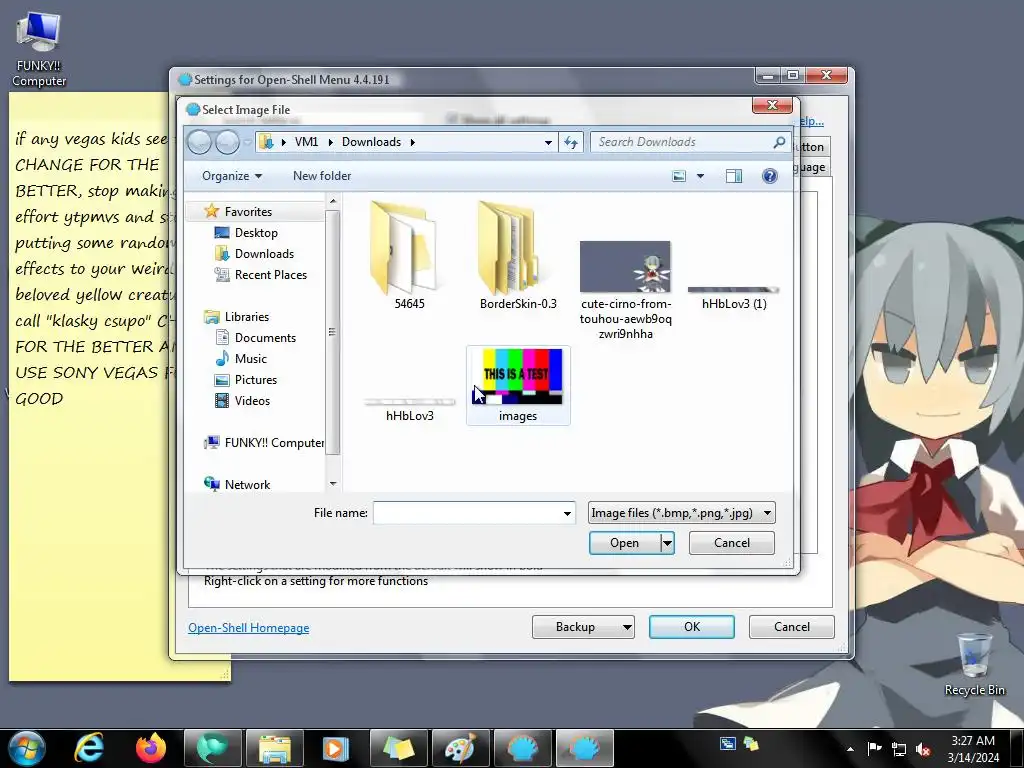1024x768 pixels.
Task: Select Network in the navigation pane
Action: click(247, 485)
